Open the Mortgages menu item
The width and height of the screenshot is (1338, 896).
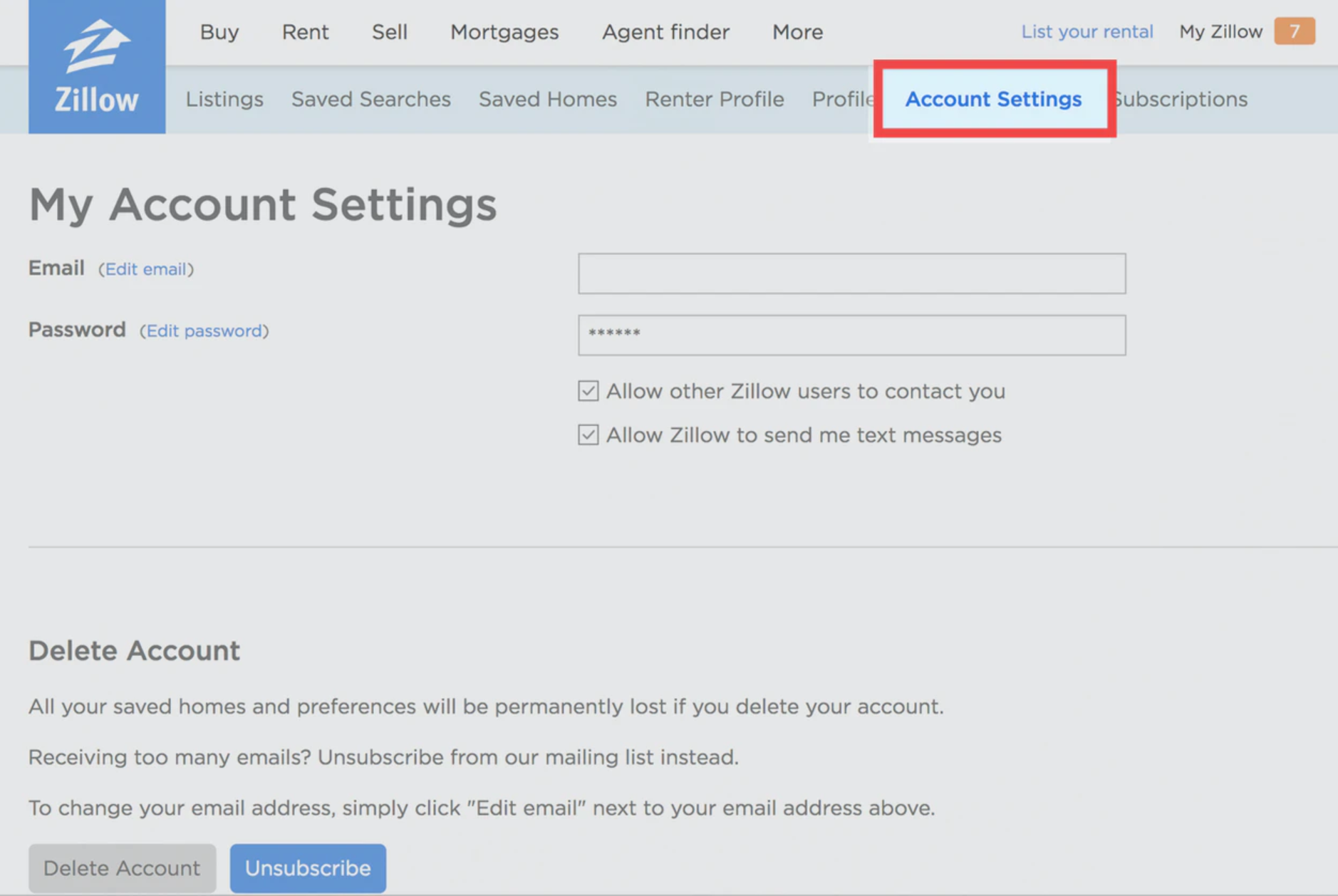click(x=504, y=31)
